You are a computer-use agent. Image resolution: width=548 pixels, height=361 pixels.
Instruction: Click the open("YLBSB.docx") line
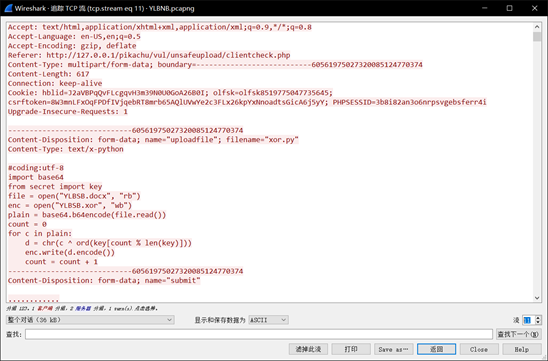(x=74, y=196)
